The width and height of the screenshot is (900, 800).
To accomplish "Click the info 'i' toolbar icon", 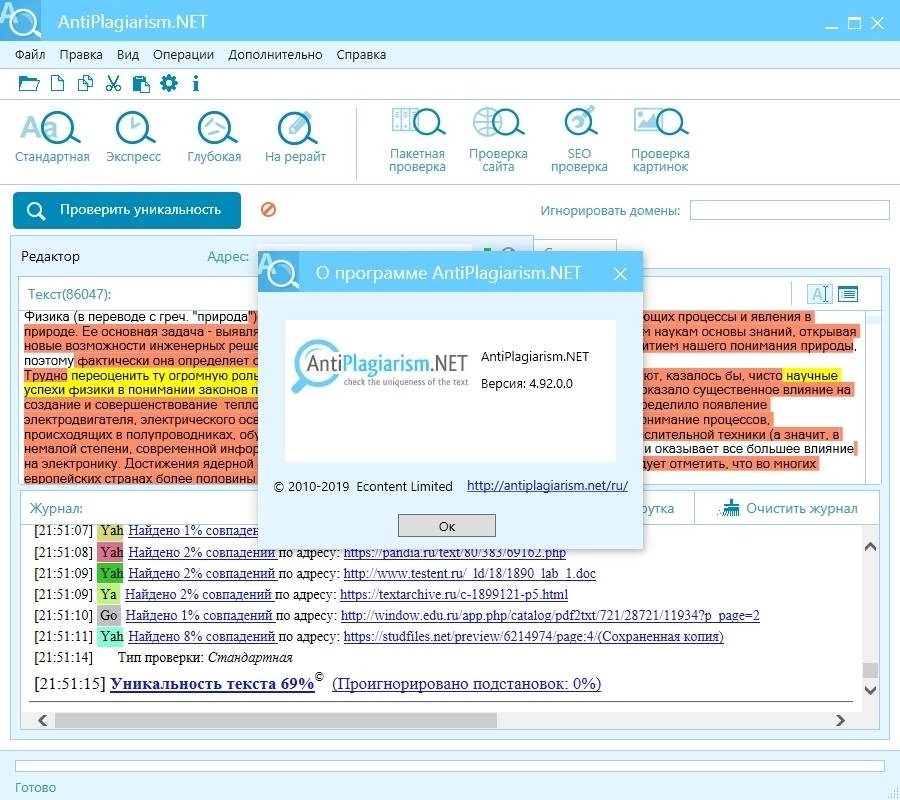I will point(196,84).
